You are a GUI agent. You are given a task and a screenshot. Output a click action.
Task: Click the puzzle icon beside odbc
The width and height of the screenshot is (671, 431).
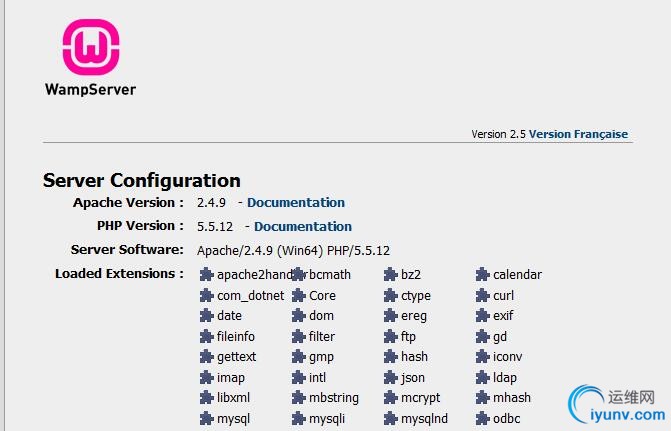click(483, 418)
